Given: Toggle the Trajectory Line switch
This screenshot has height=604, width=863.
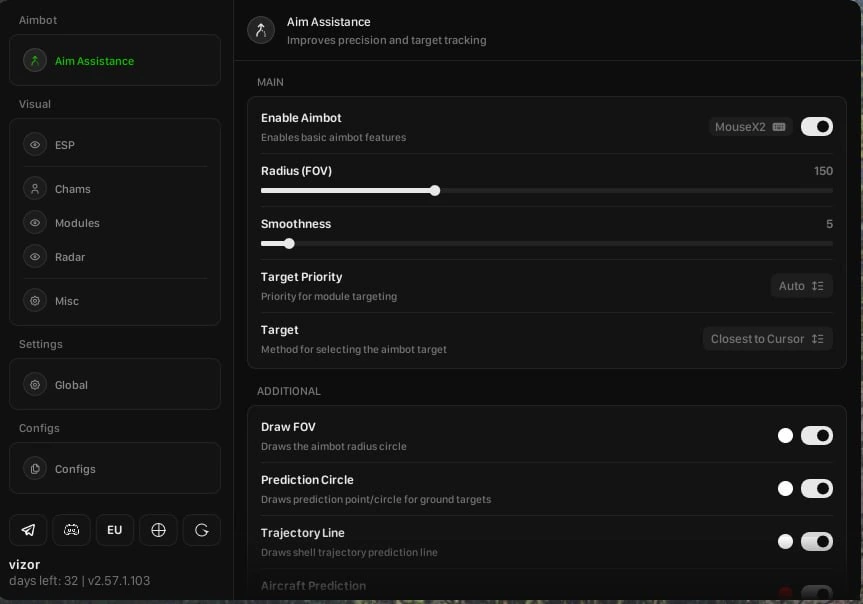Looking at the screenshot, I should click(817, 541).
